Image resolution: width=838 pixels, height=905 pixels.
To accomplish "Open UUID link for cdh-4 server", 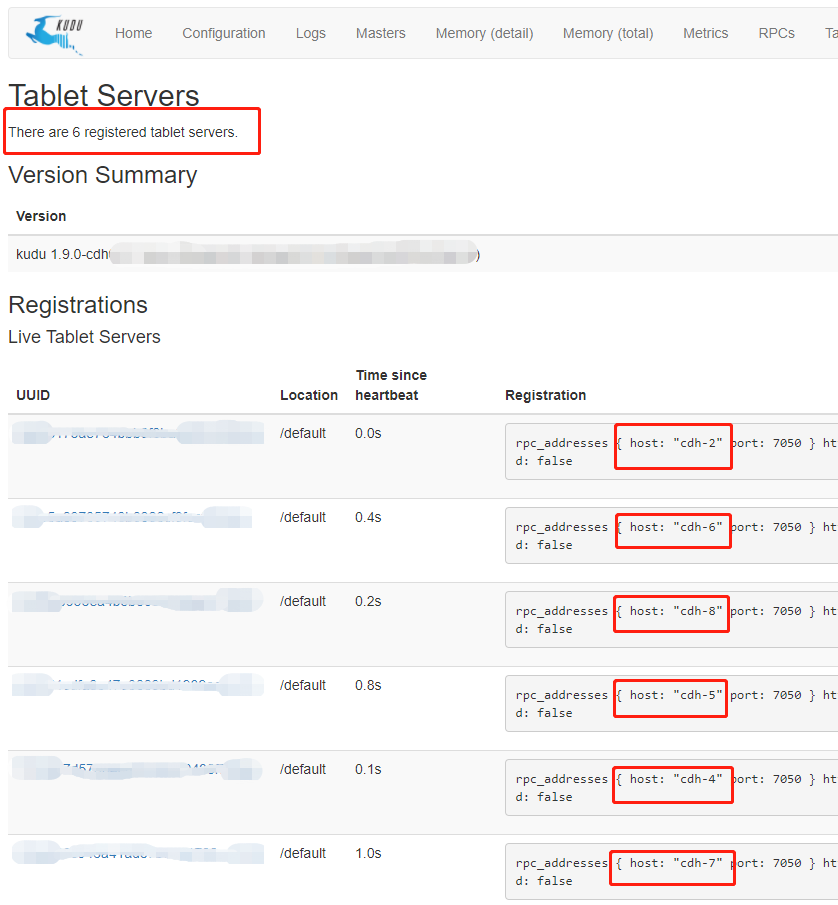I will coord(137,769).
